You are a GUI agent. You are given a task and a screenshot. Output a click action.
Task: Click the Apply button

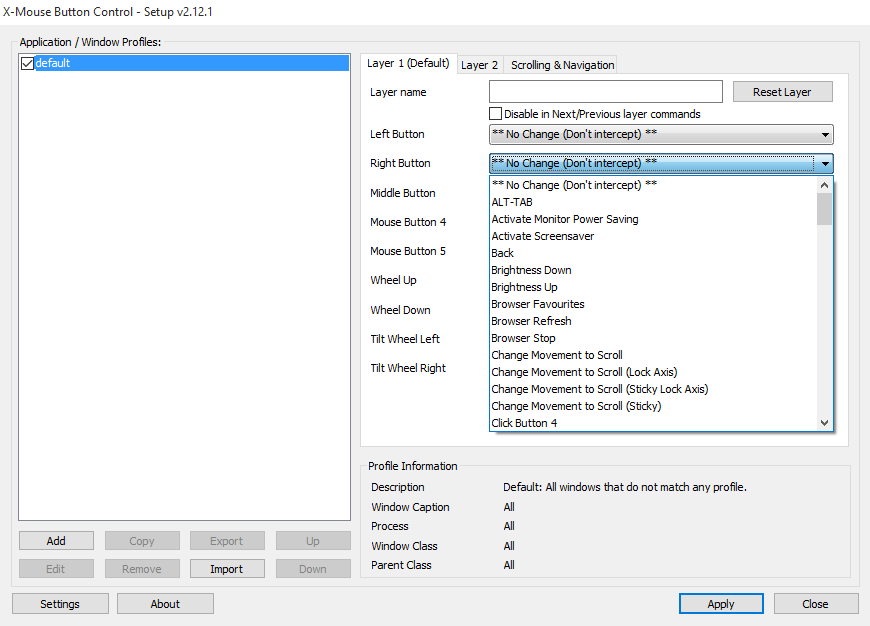pyautogui.click(x=721, y=604)
